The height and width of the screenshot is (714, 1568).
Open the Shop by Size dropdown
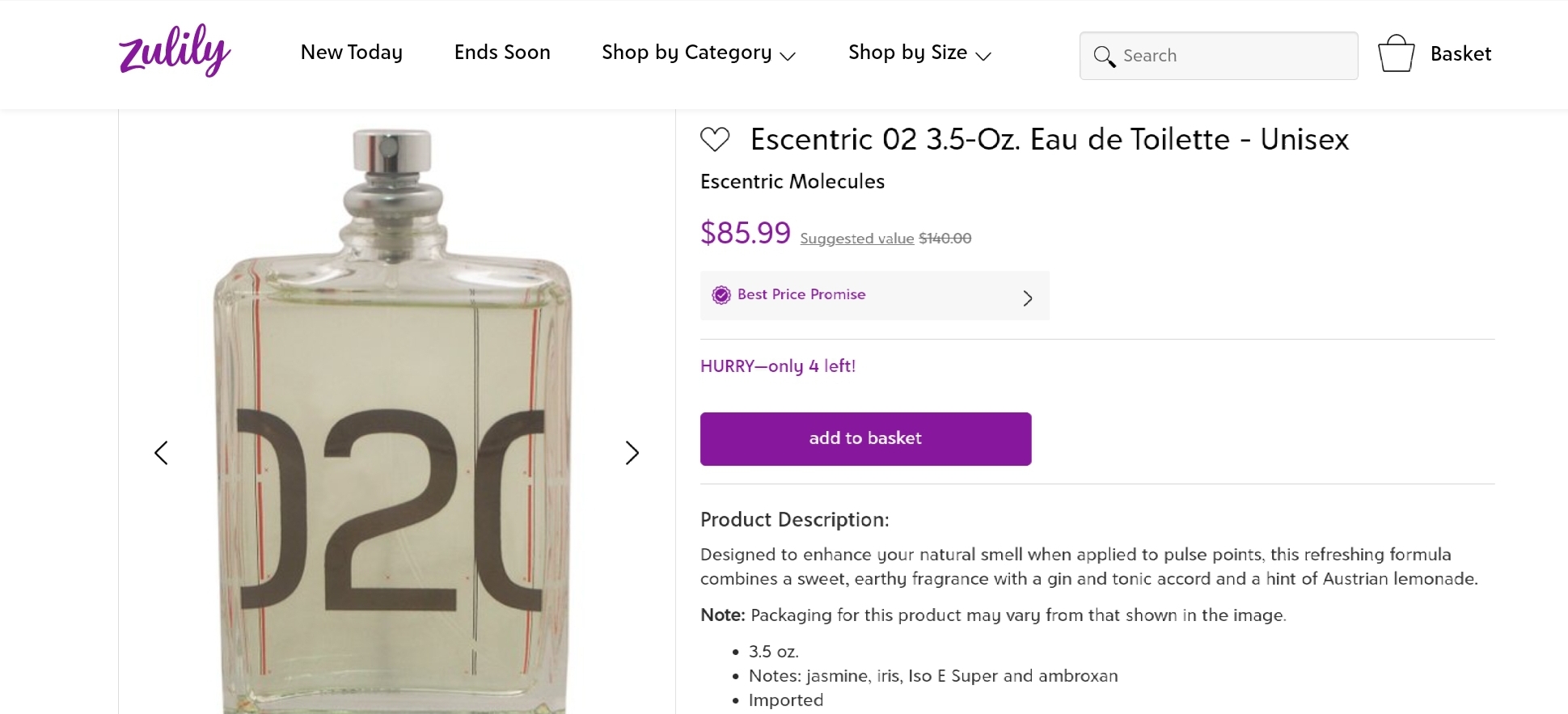pos(919,53)
